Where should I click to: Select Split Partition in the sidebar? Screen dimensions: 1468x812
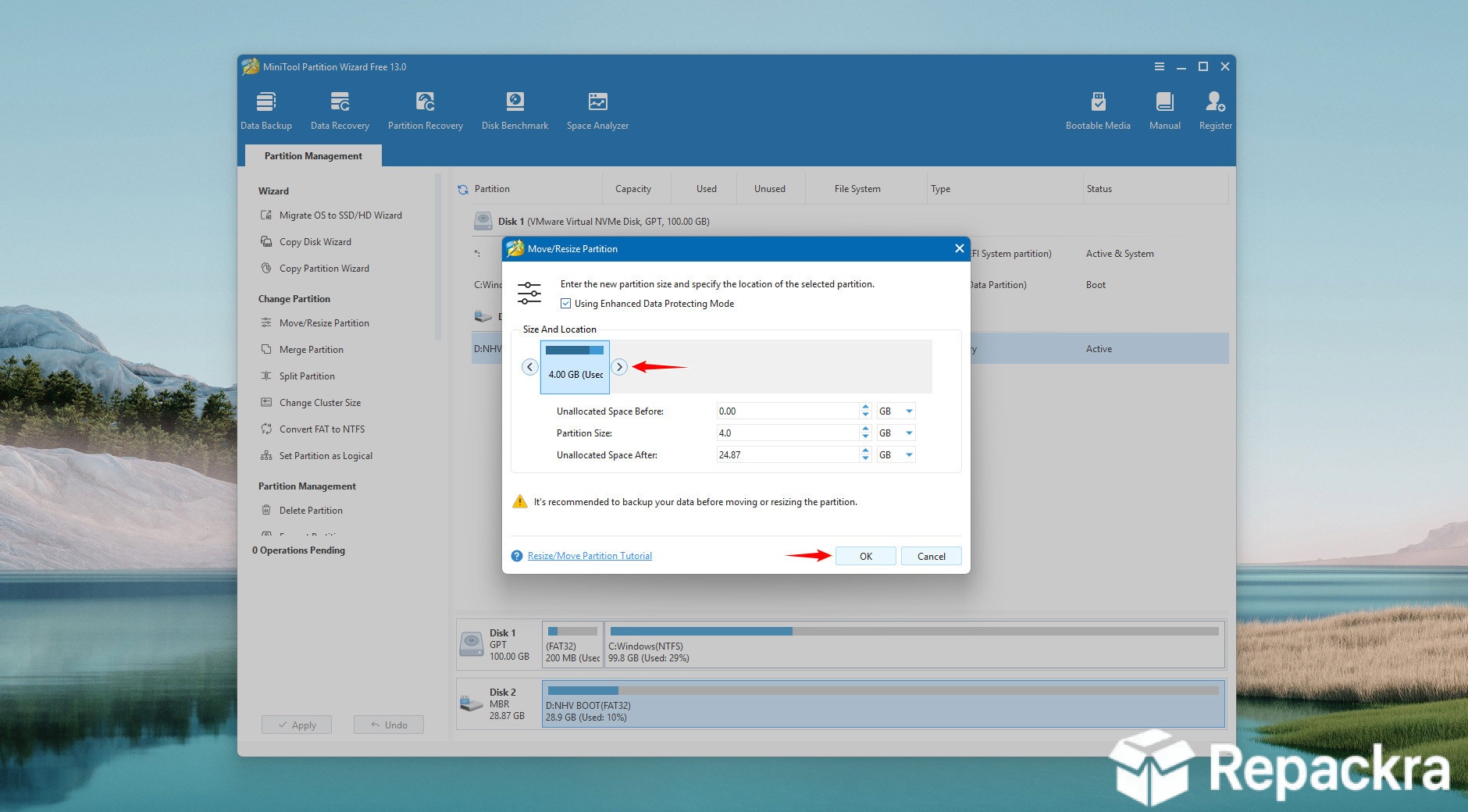(x=298, y=376)
